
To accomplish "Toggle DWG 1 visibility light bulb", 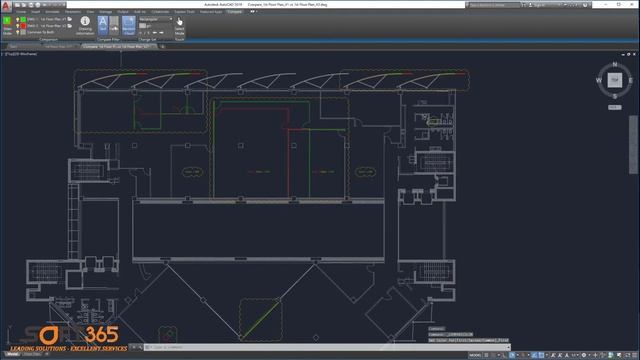I will (18, 19).
